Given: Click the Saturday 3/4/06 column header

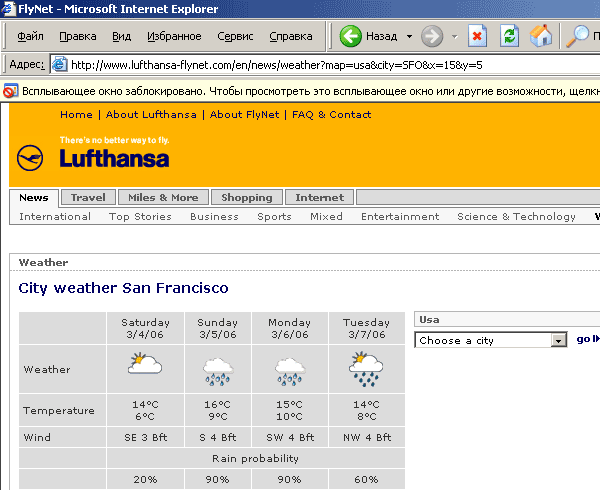Looking at the screenshot, I should 145,328.
